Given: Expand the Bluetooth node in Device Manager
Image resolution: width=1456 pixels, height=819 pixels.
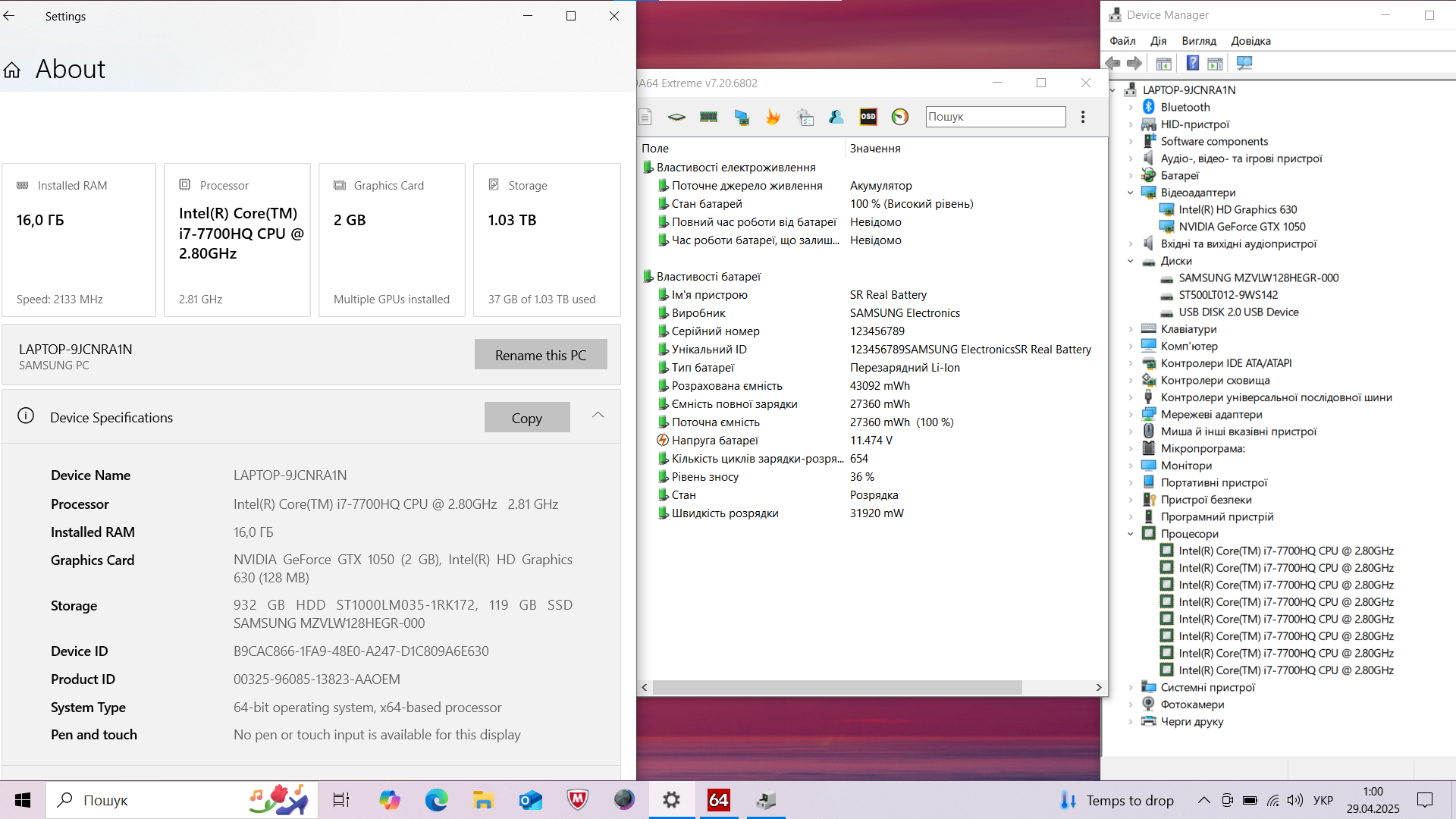Looking at the screenshot, I should pyautogui.click(x=1131, y=108).
